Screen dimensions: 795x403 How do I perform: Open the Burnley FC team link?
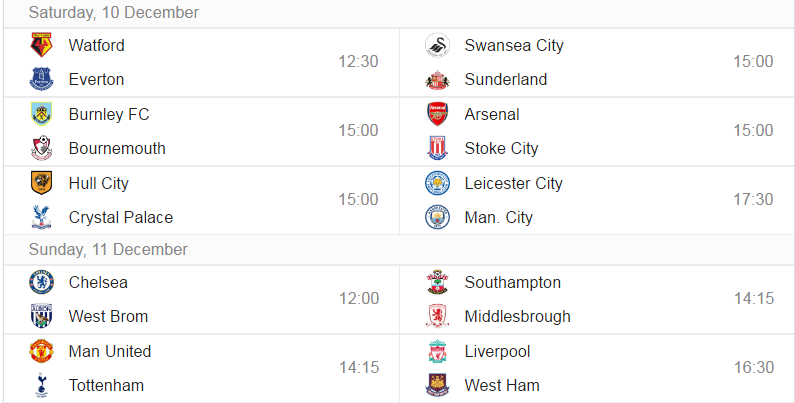[109, 115]
